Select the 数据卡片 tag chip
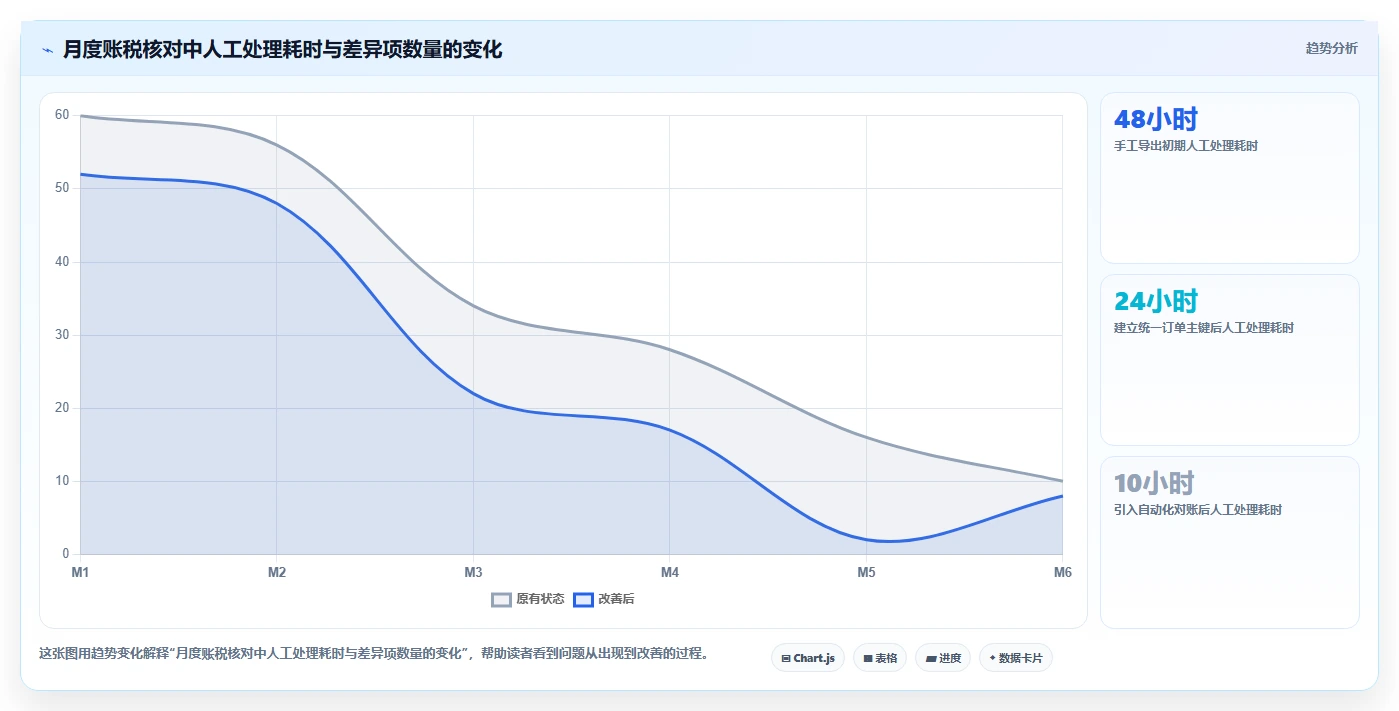Screen dimensions: 1399x711 pyautogui.click(x=1016, y=658)
